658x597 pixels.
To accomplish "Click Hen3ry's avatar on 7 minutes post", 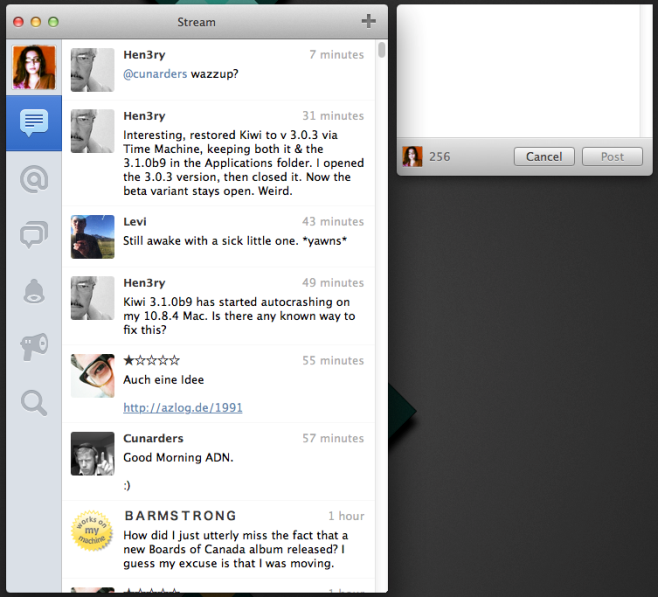I will point(92,70).
